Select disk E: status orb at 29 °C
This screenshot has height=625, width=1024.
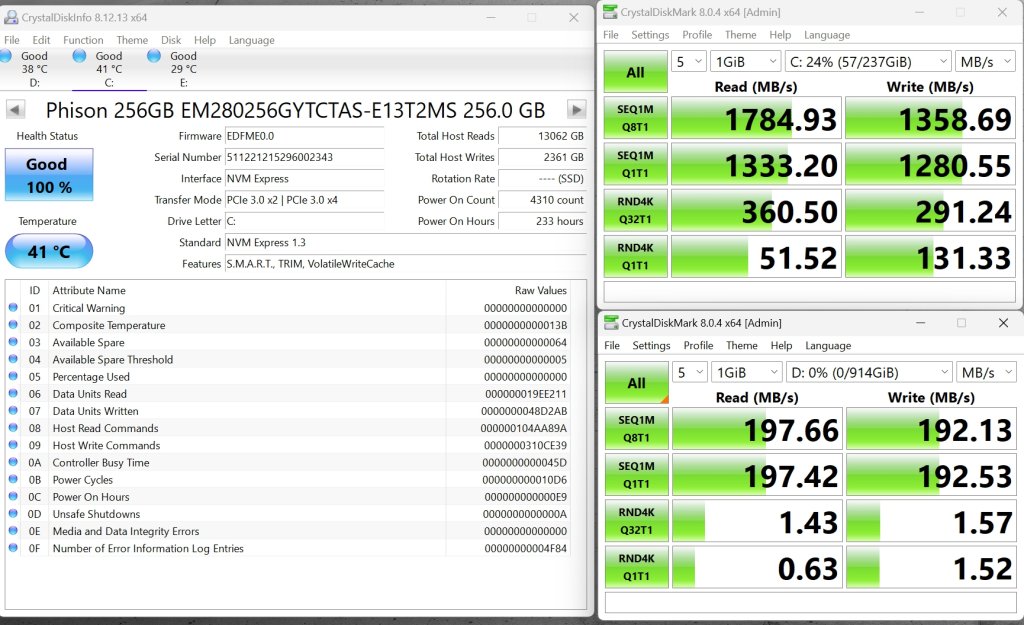pyautogui.click(x=153, y=56)
